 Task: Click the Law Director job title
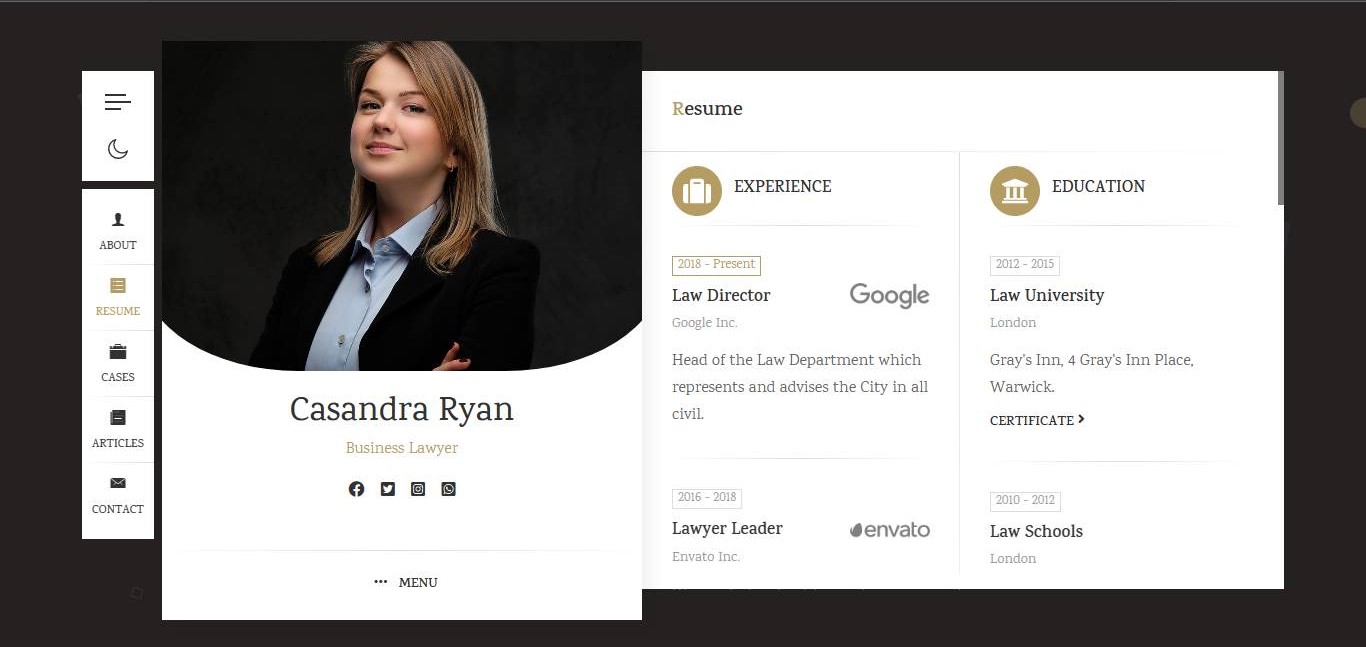click(x=721, y=295)
